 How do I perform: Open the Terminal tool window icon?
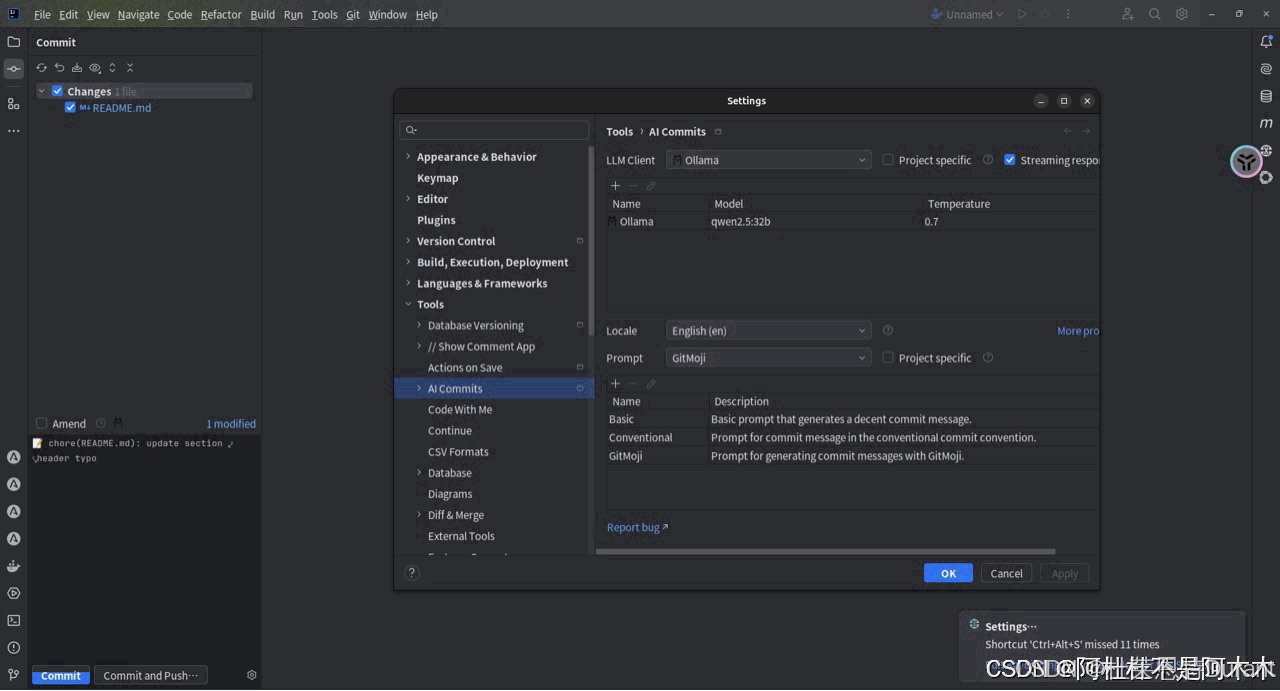click(13, 621)
